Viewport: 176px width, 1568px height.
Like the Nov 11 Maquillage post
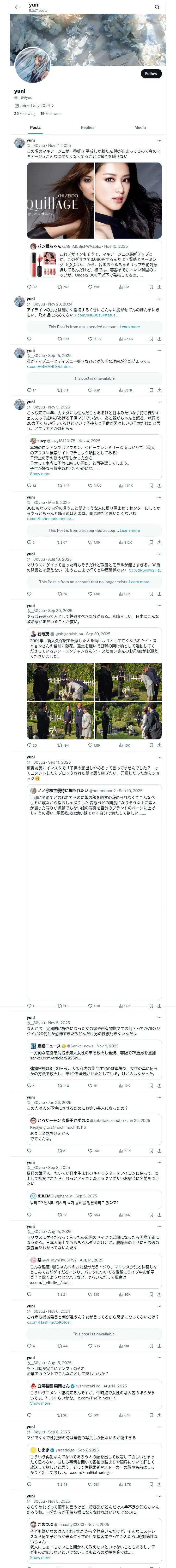93,287
